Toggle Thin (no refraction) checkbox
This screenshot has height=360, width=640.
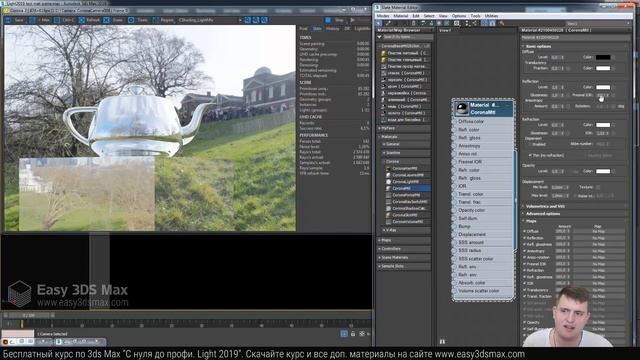point(531,156)
